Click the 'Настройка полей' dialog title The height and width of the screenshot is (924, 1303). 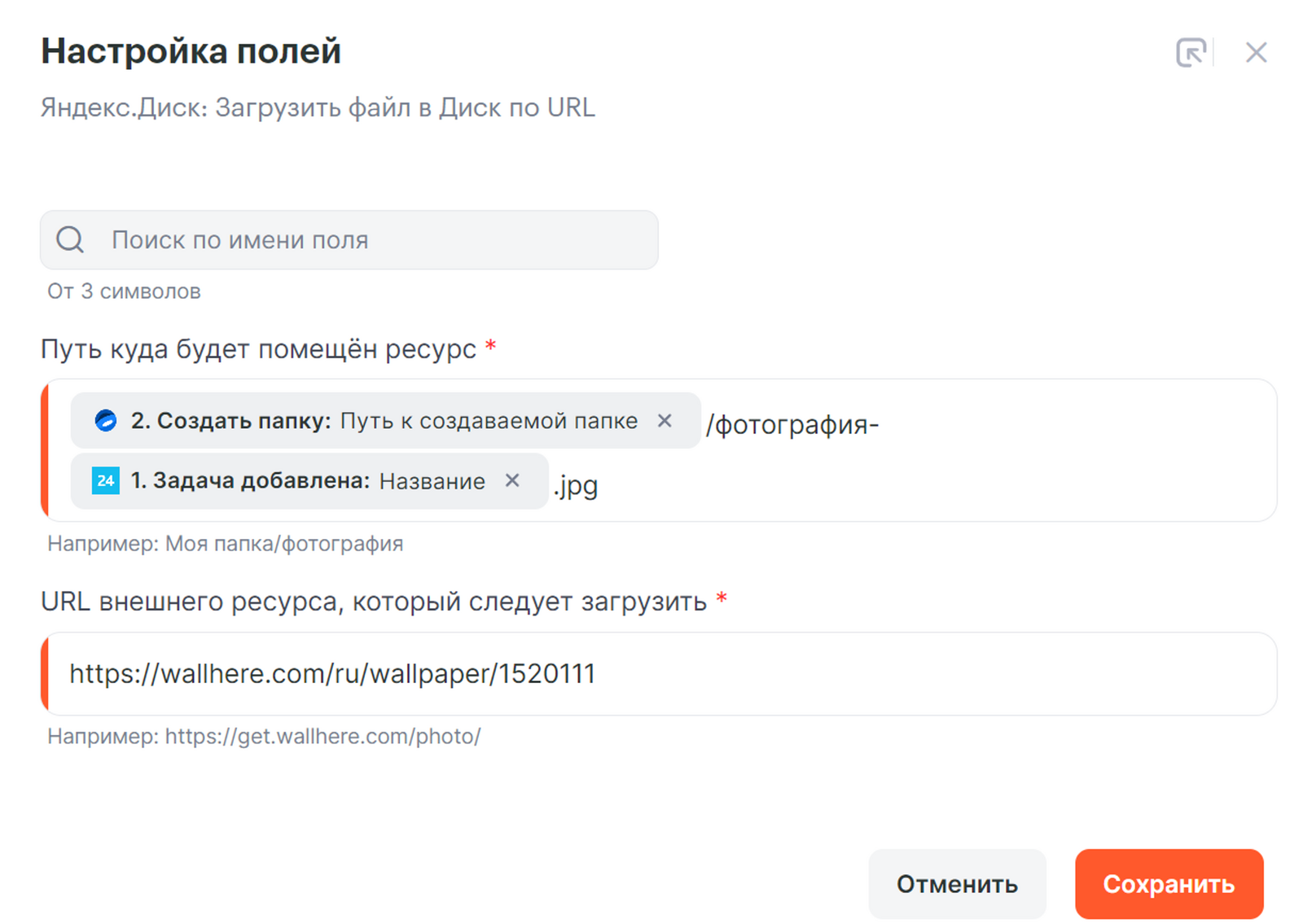(191, 51)
